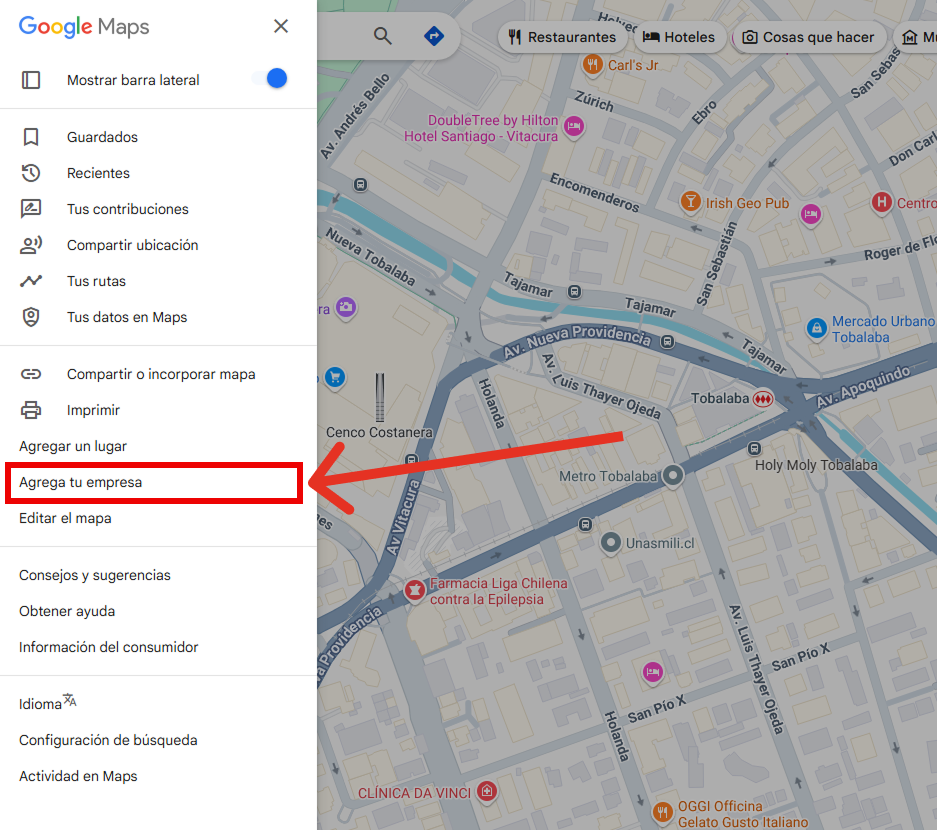Click the Holy Moly Tobalaba label

tap(816, 465)
